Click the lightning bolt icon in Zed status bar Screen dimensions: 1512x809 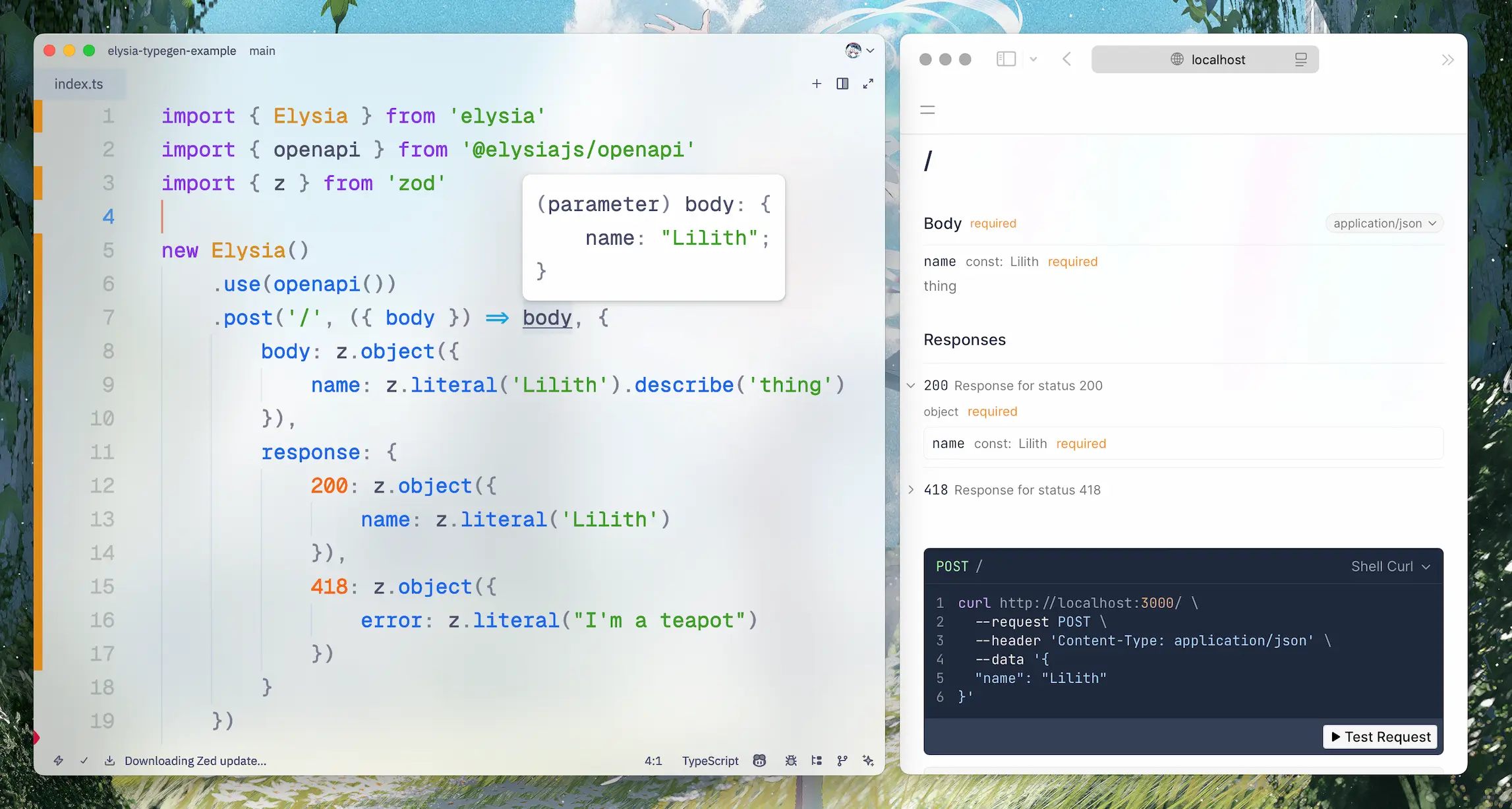[x=58, y=760]
